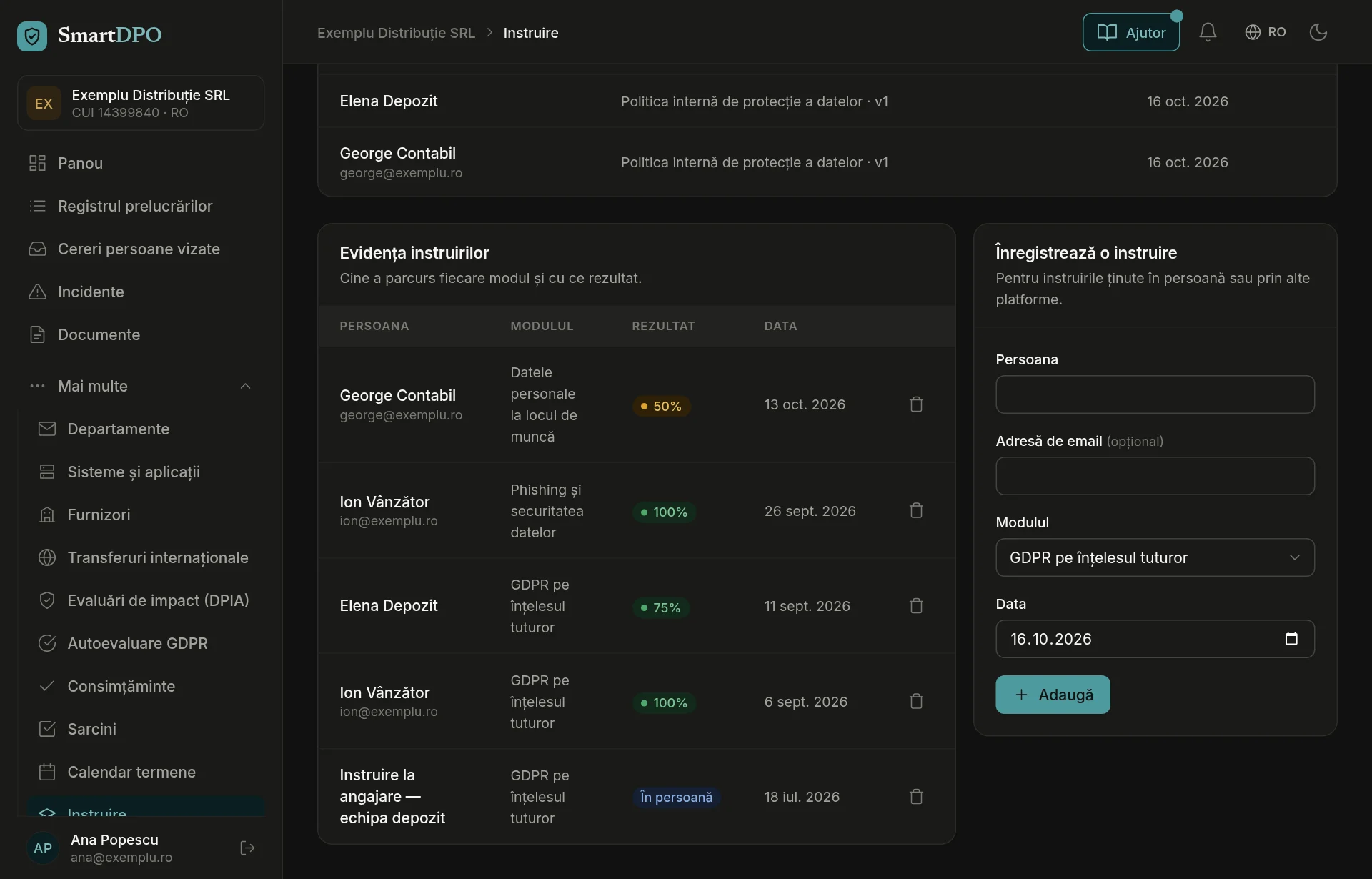Collapse the Mai multe section

141,386
